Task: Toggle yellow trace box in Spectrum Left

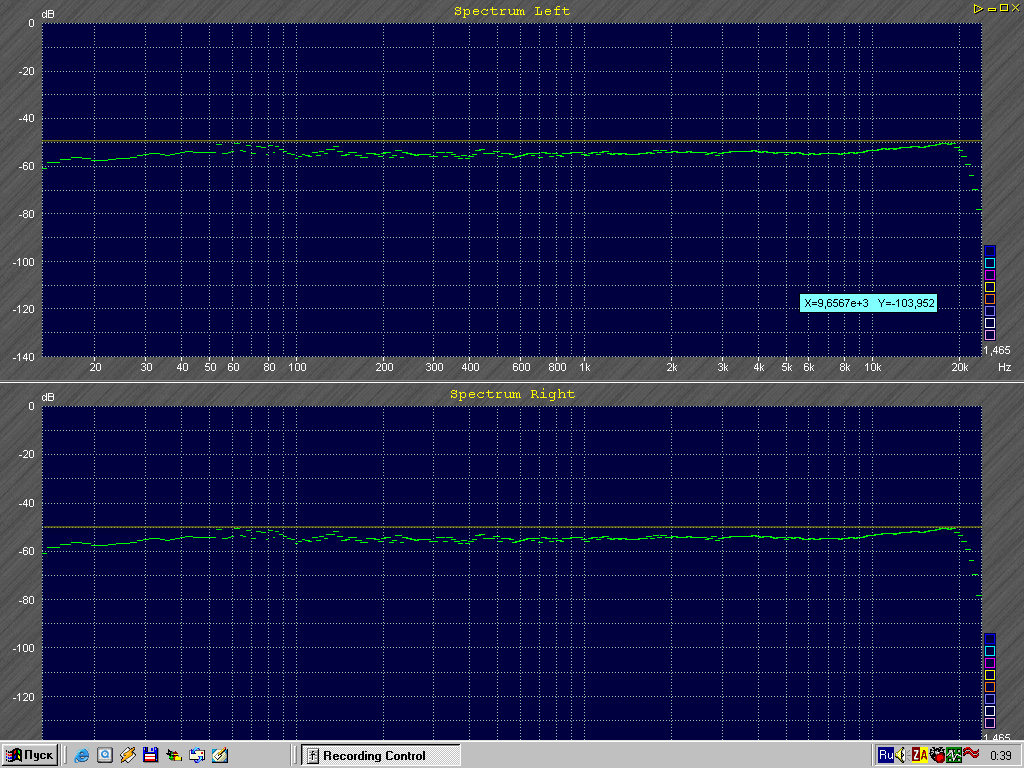Action: pyautogui.click(x=990, y=287)
